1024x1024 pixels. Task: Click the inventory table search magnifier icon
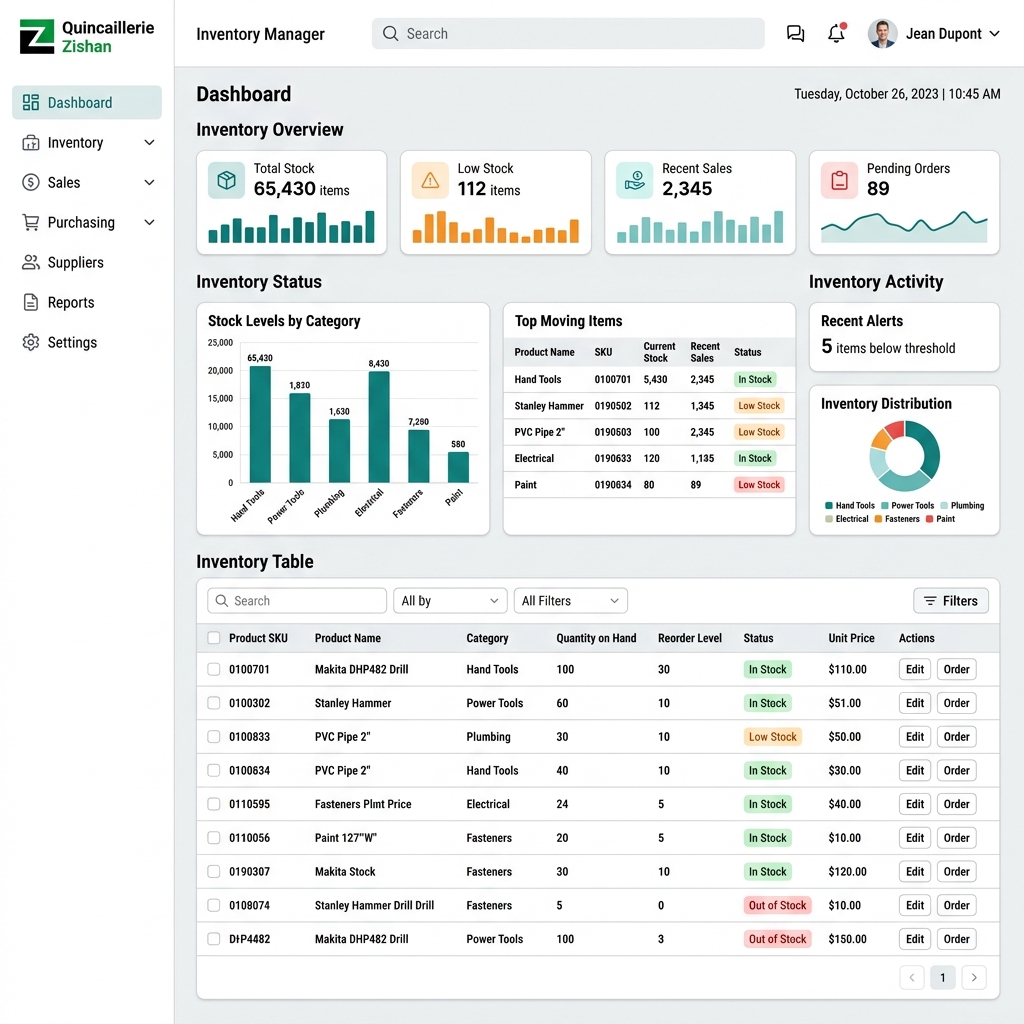point(222,601)
